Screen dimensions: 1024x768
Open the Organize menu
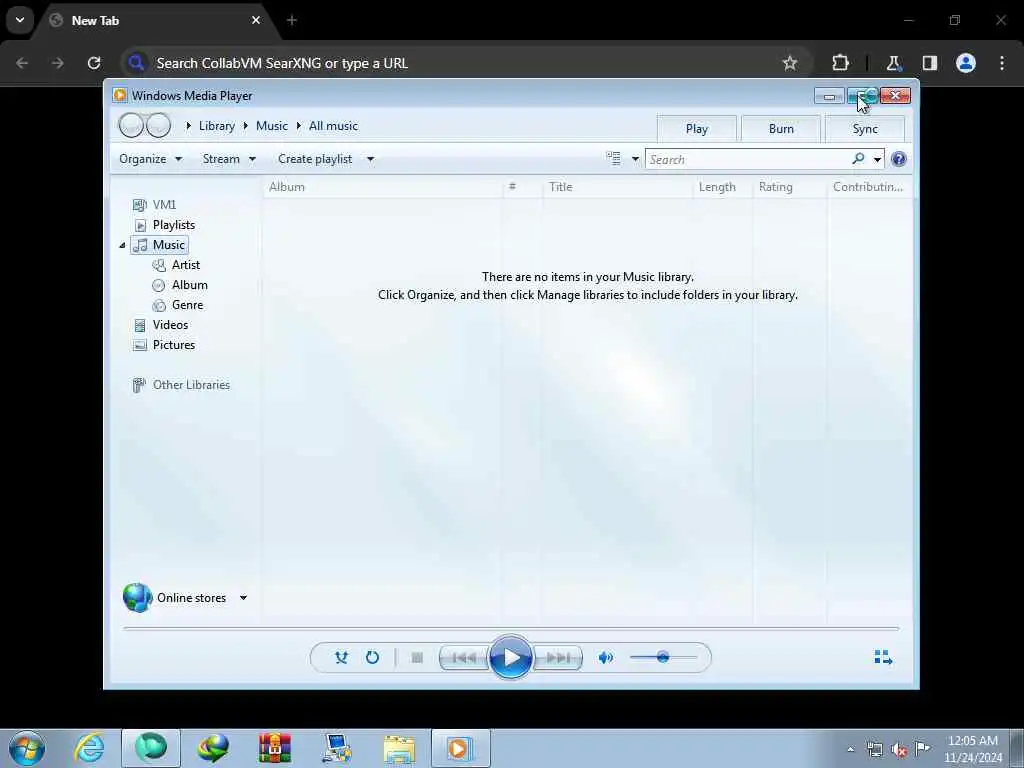(150, 159)
